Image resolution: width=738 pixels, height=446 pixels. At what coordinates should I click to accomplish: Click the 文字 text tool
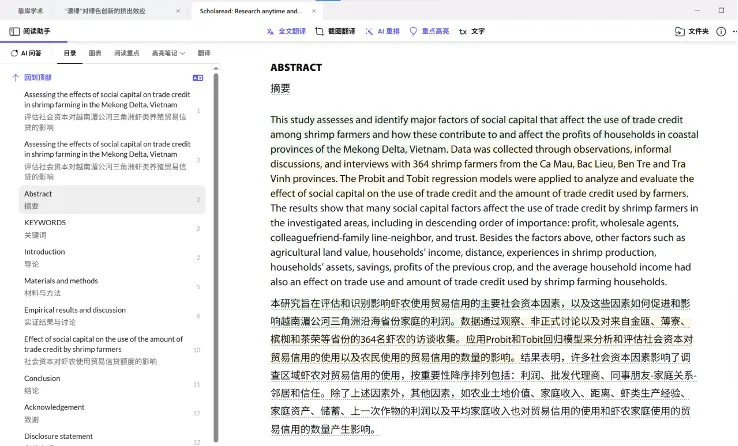(472, 31)
